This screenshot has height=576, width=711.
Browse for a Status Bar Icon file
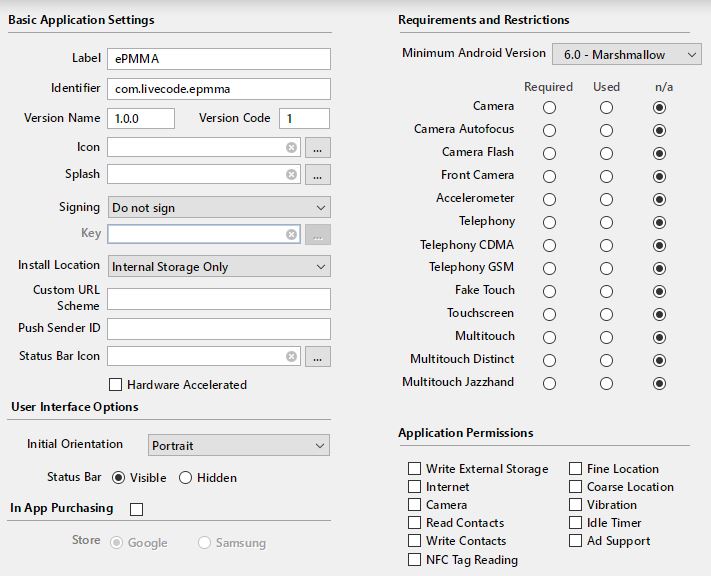pos(318,356)
